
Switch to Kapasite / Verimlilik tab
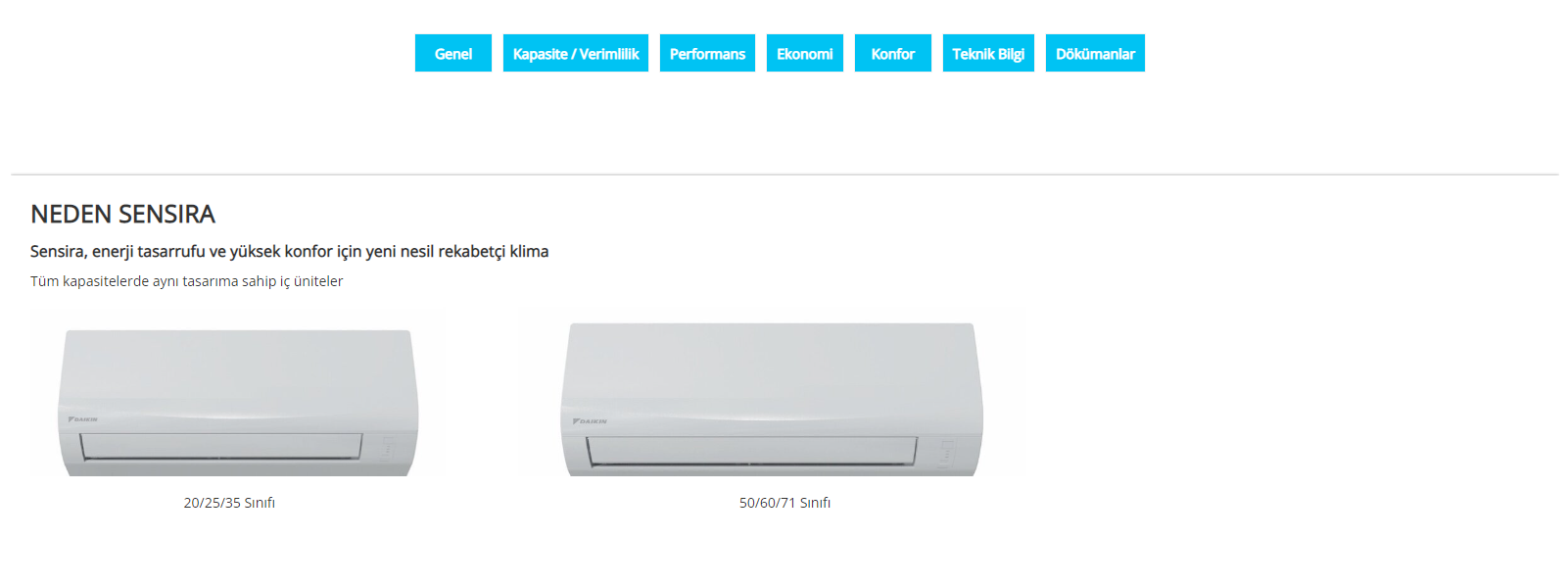point(575,53)
